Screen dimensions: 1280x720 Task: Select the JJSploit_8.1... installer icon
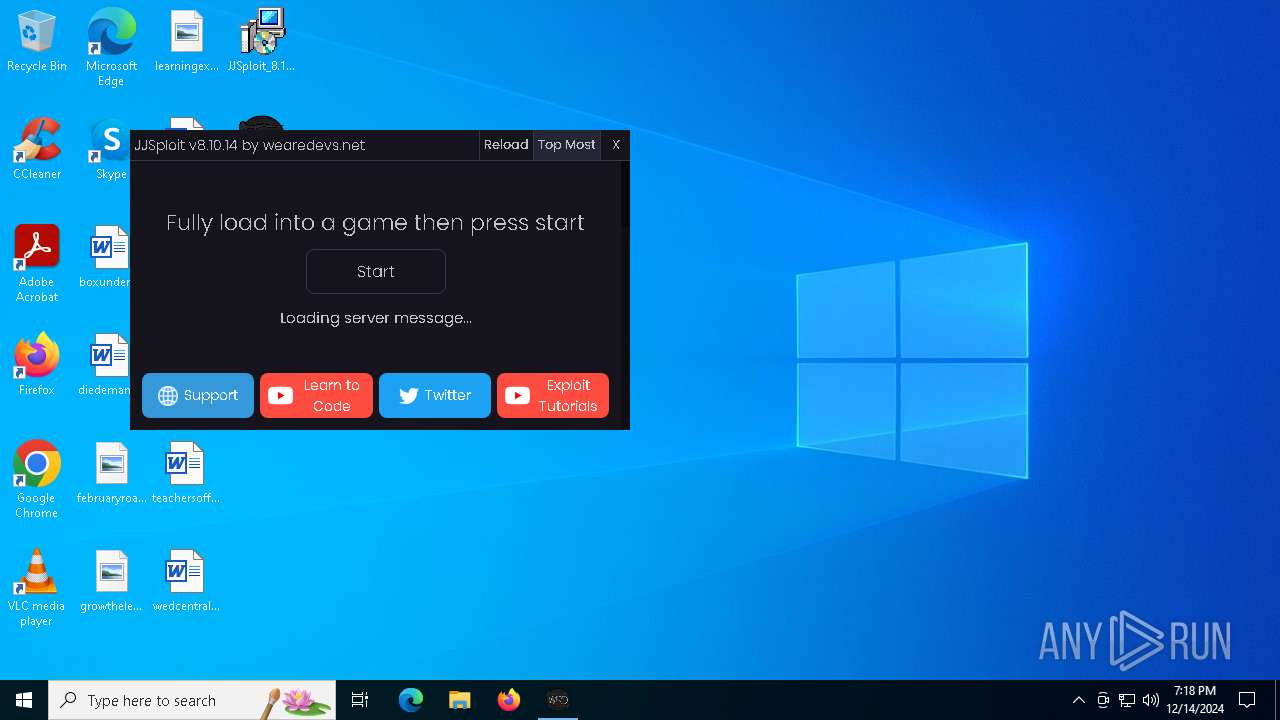coord(261,42)
